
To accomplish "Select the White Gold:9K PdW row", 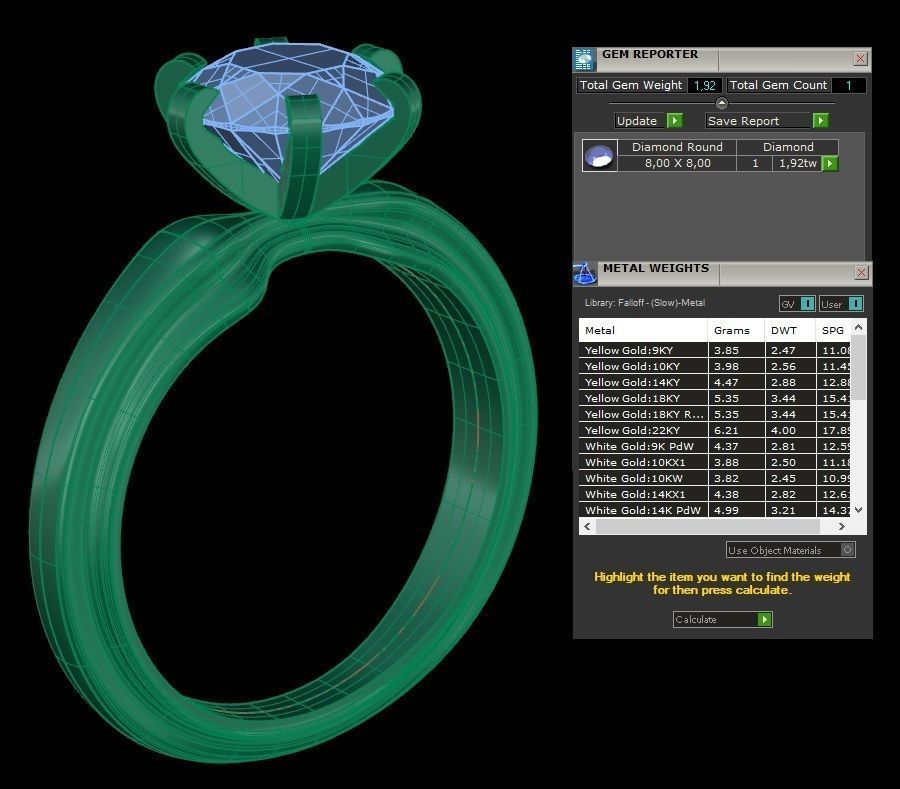I will click(715, 446).
